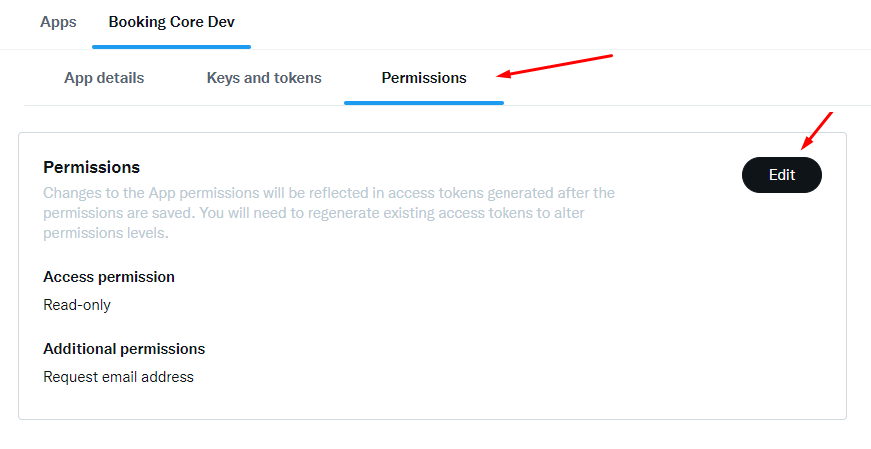Open the Apps tab
Image resolution: width=871 pixels, height=449 pixels.
click(58, 22)
